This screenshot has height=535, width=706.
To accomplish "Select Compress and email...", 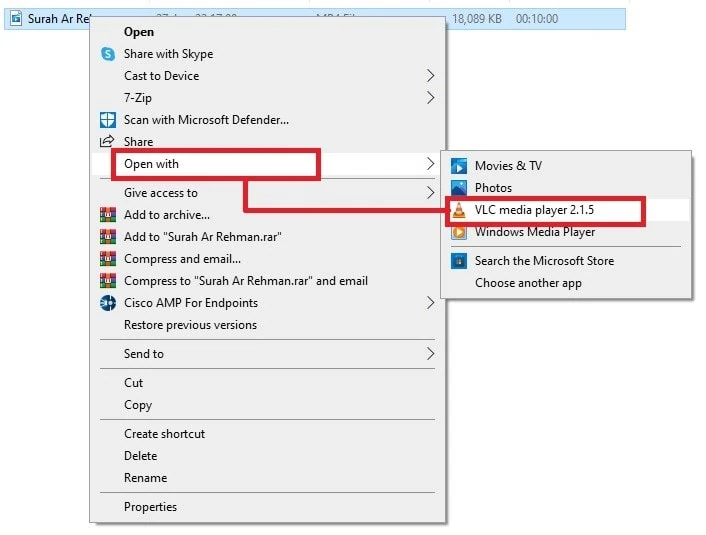I will click(x=267, y=259).
